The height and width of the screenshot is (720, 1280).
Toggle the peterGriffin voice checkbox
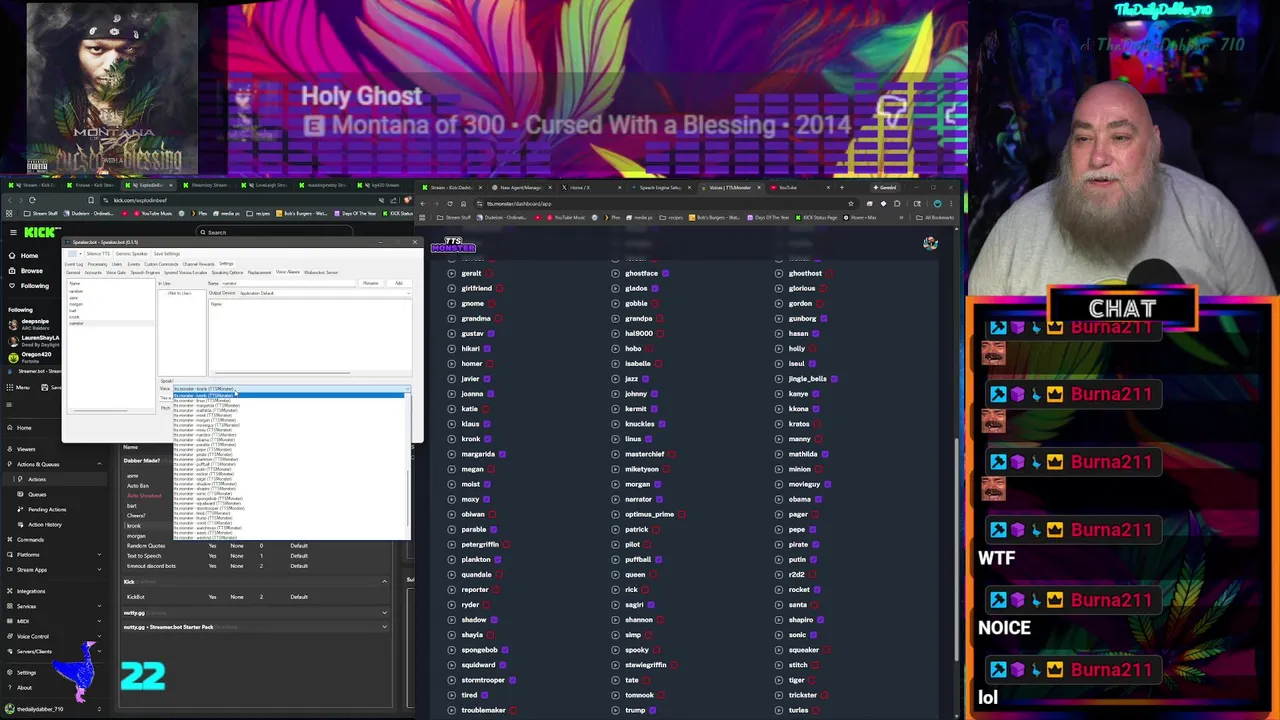(508, 545)
